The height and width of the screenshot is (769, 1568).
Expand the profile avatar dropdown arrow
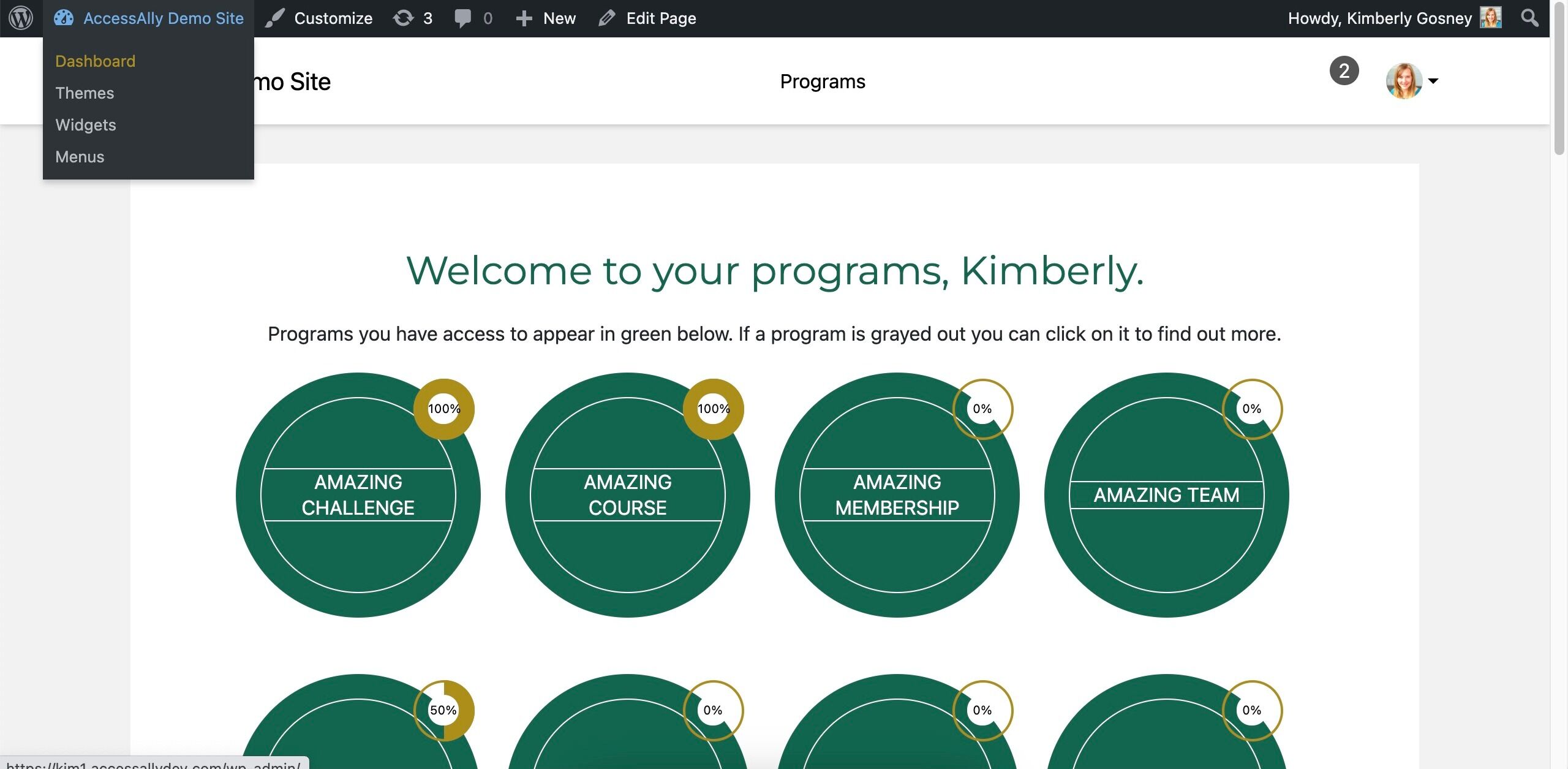[x=1433, y=81]
